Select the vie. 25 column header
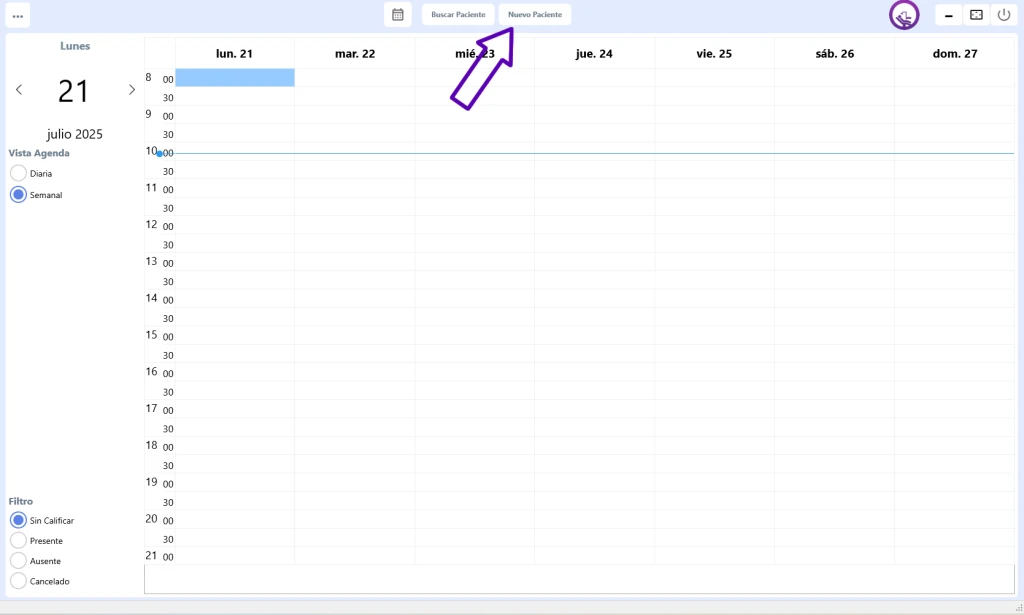1024x615 pixels. click(714, 54)
